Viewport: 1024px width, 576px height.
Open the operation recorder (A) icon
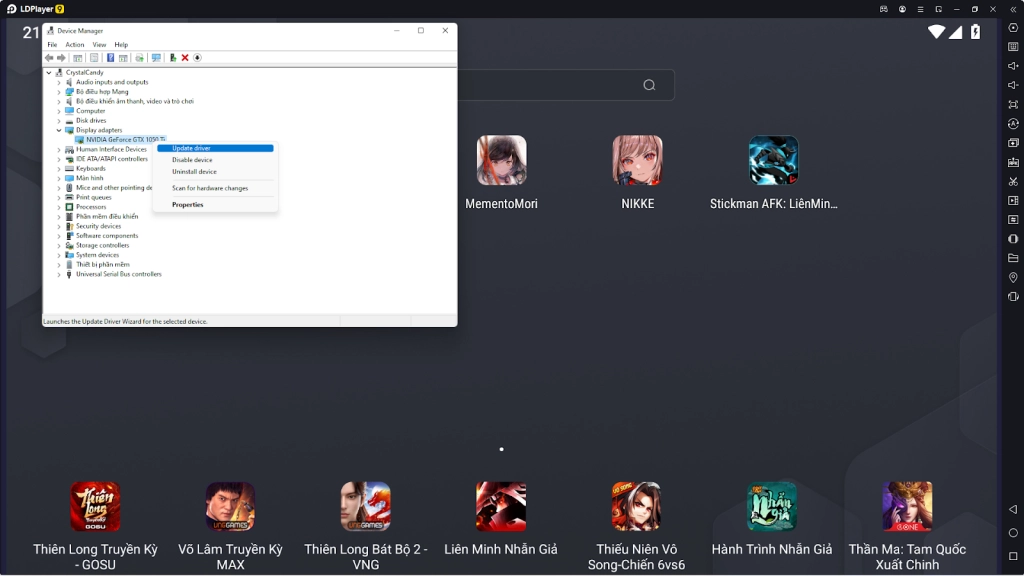coord(1013,123)
